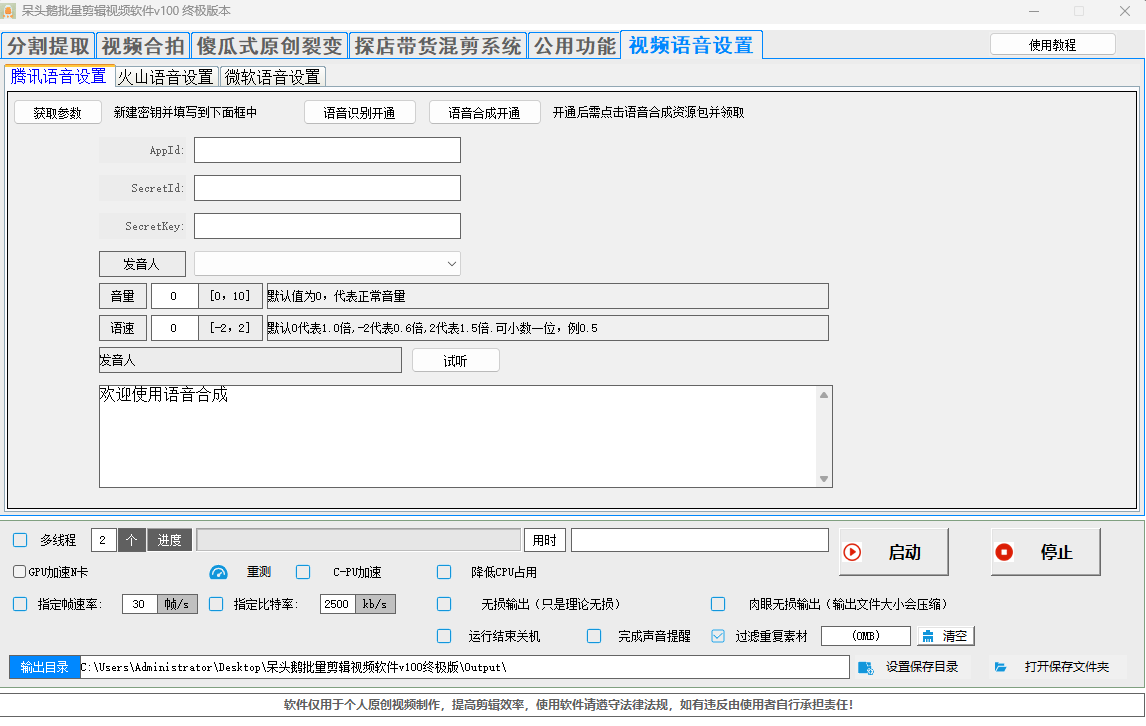Click the 进度 progress bar
Viewport: 1146px width, 726px height.
[358, 540]
